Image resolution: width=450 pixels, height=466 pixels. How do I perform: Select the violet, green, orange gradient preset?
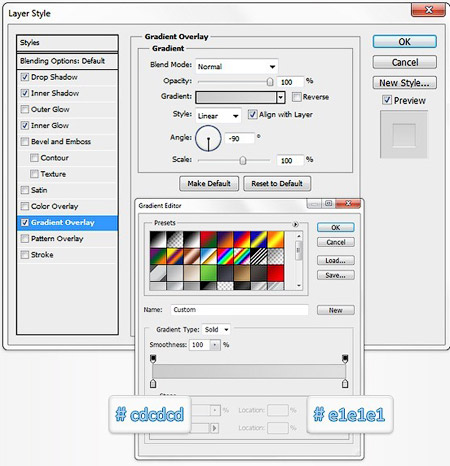(158, 256)
